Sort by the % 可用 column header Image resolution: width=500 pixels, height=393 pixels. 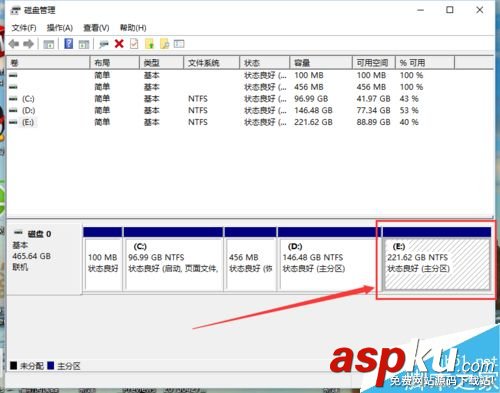point(425,63)
